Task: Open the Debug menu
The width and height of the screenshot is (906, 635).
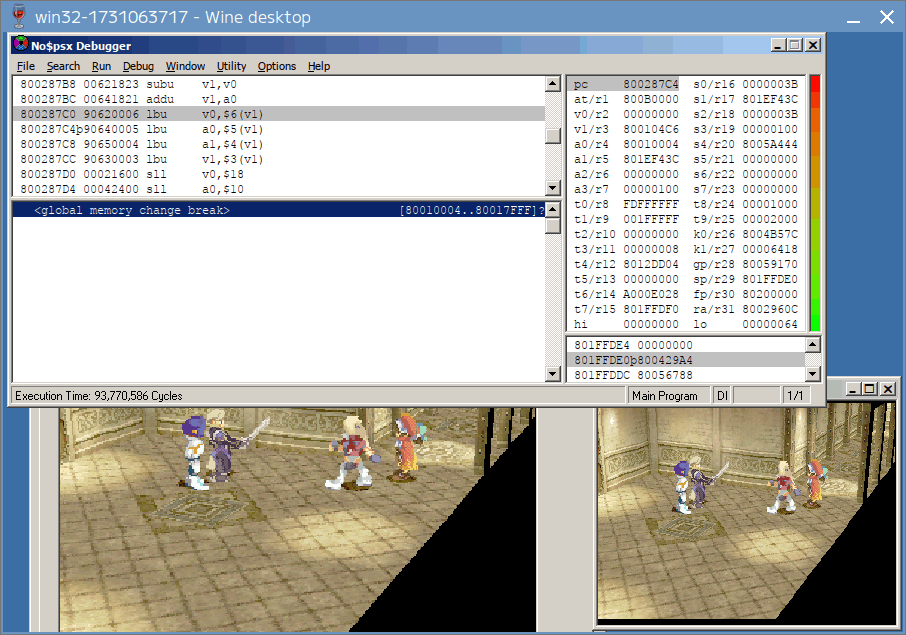Action: point(138,66)
